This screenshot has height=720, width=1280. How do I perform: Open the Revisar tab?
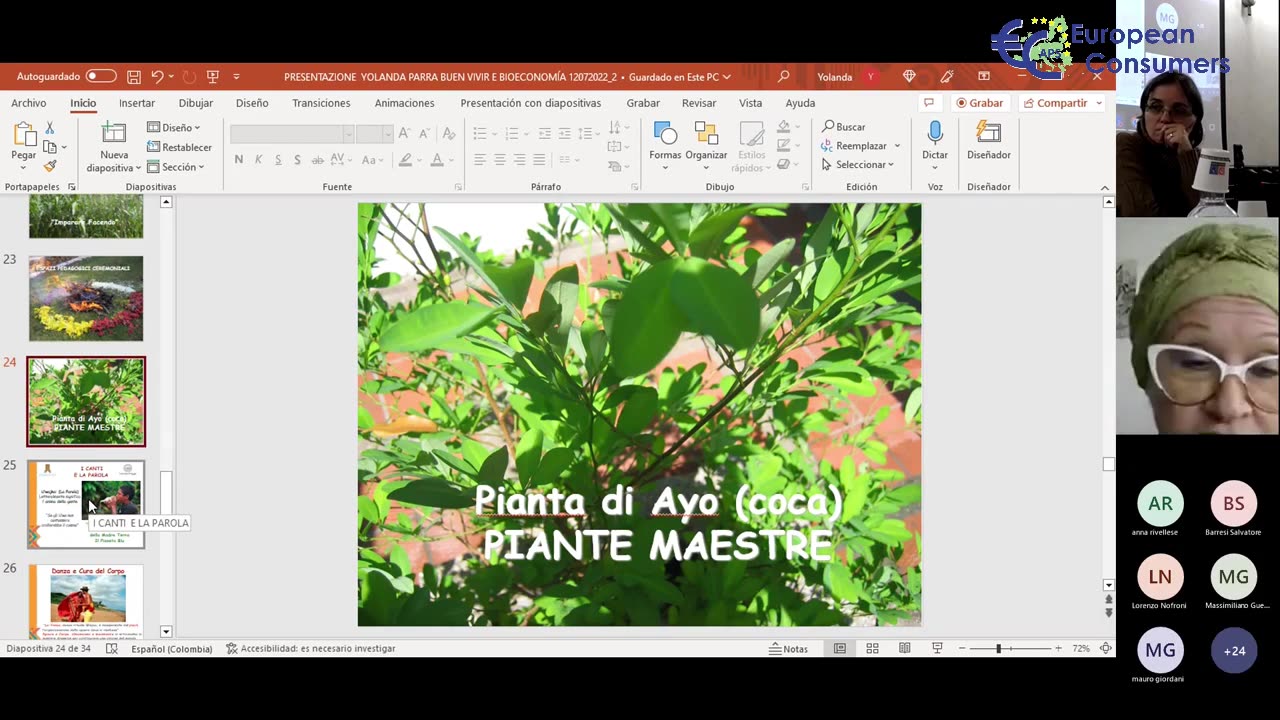(699, 103)
